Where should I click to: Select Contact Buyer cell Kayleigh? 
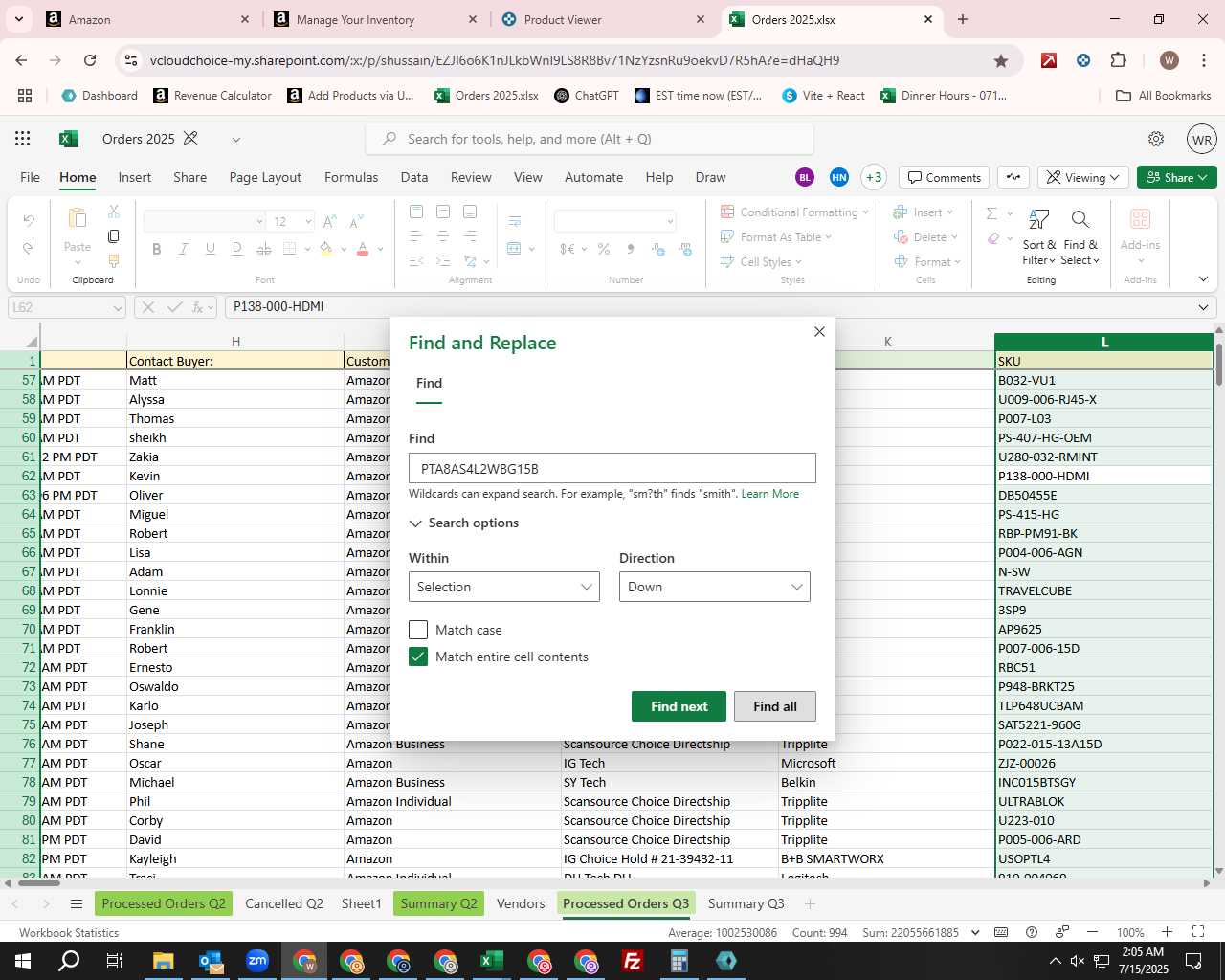click(x=235, y=858)
